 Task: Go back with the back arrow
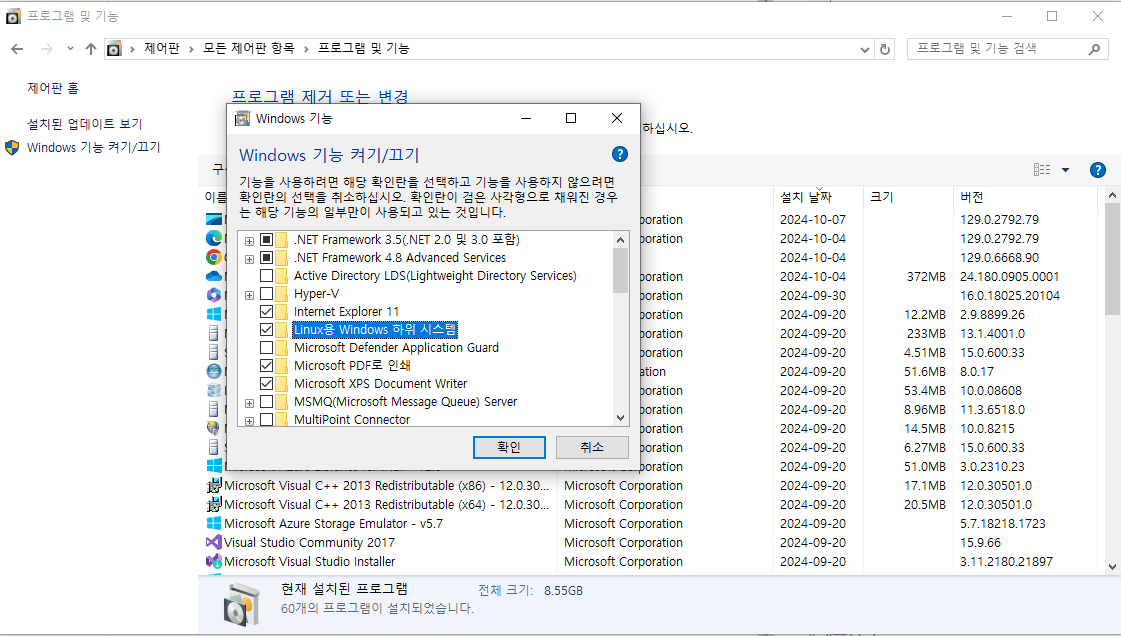coord(18,49)
